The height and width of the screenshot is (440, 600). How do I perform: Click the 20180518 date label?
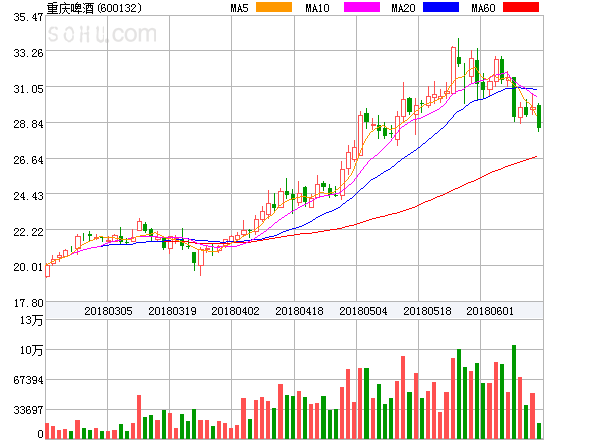click(427, 311)
